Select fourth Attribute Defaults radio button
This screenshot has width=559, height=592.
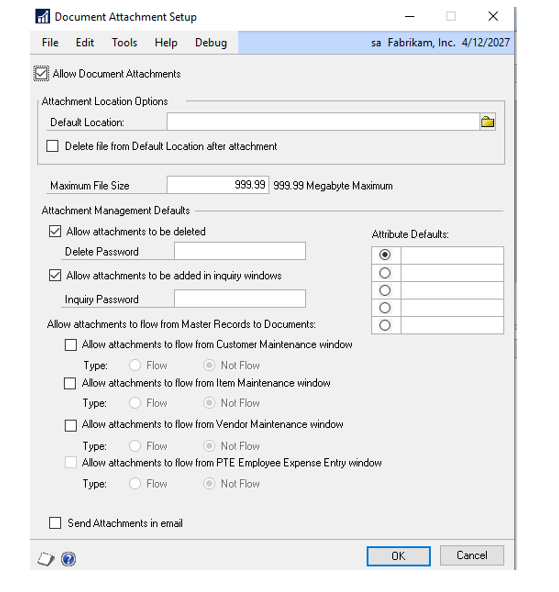coord(385,308)
